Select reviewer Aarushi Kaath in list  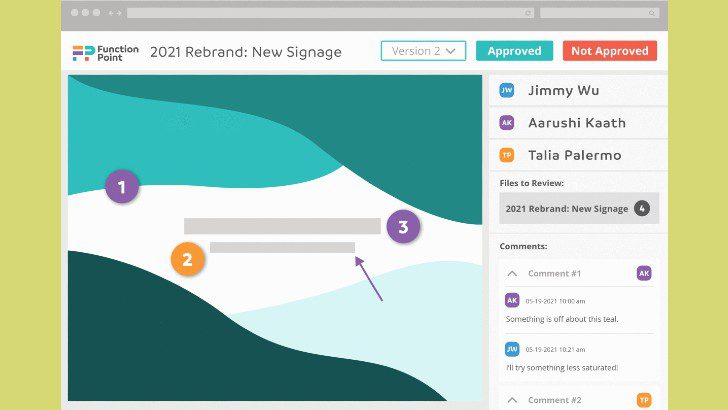point(578,123)
